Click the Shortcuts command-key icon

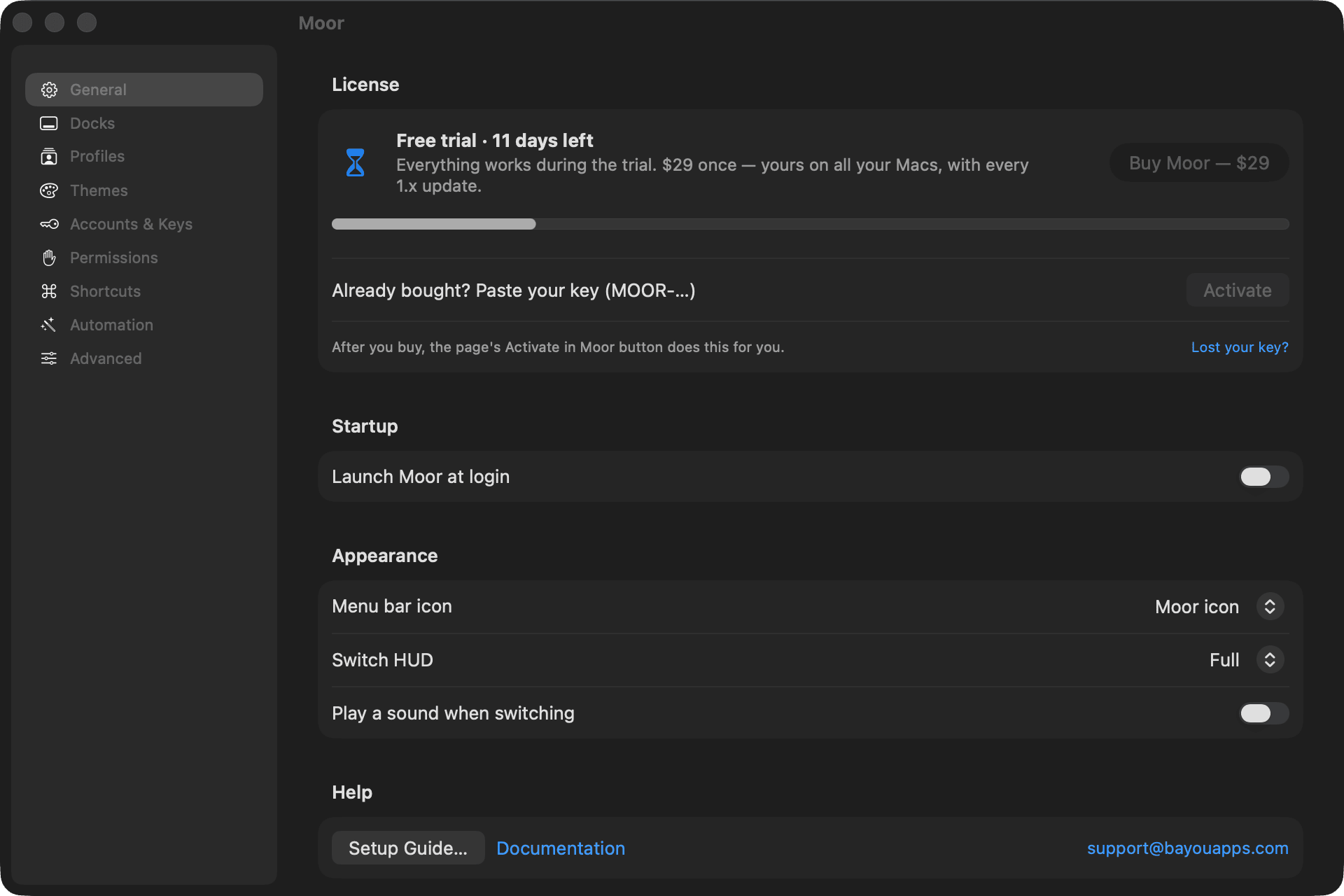click(x=49, y=291)
